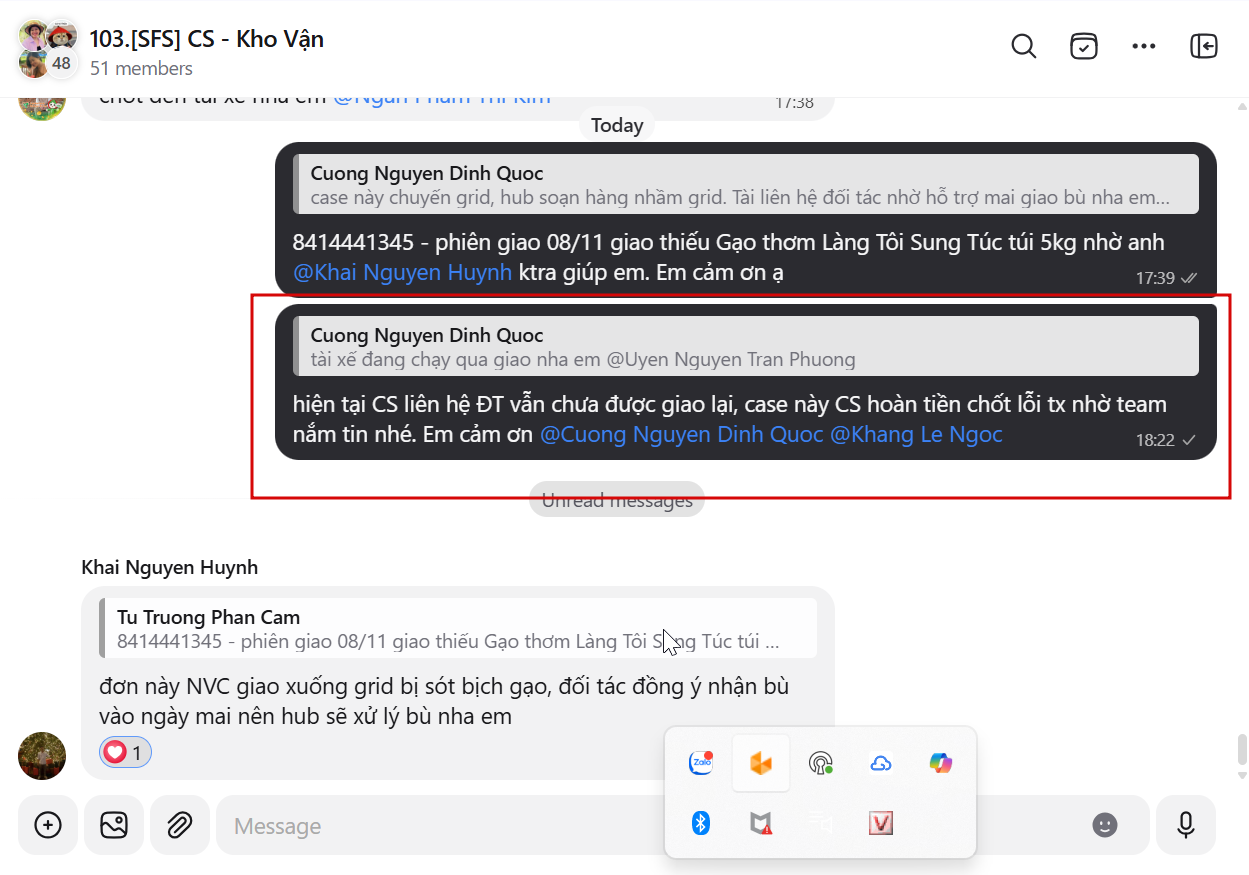Click the 18:22 timestamp on the sent message
Image resolution: width=1249 pixels, height=875 pixels.
click(1155, 440)
